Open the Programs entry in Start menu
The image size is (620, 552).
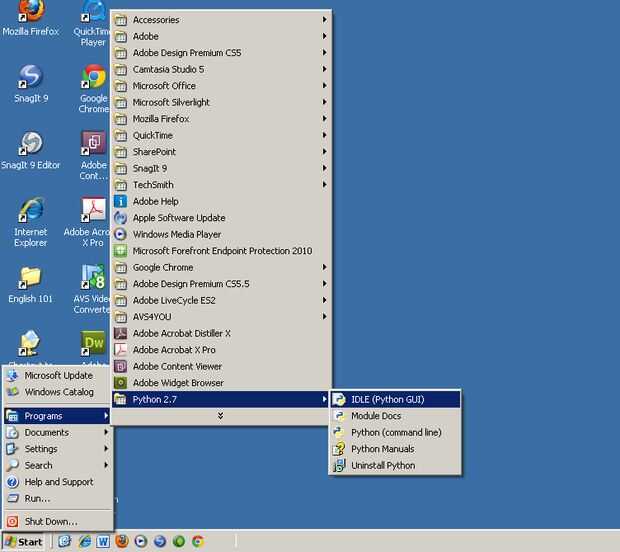[58, 416]
